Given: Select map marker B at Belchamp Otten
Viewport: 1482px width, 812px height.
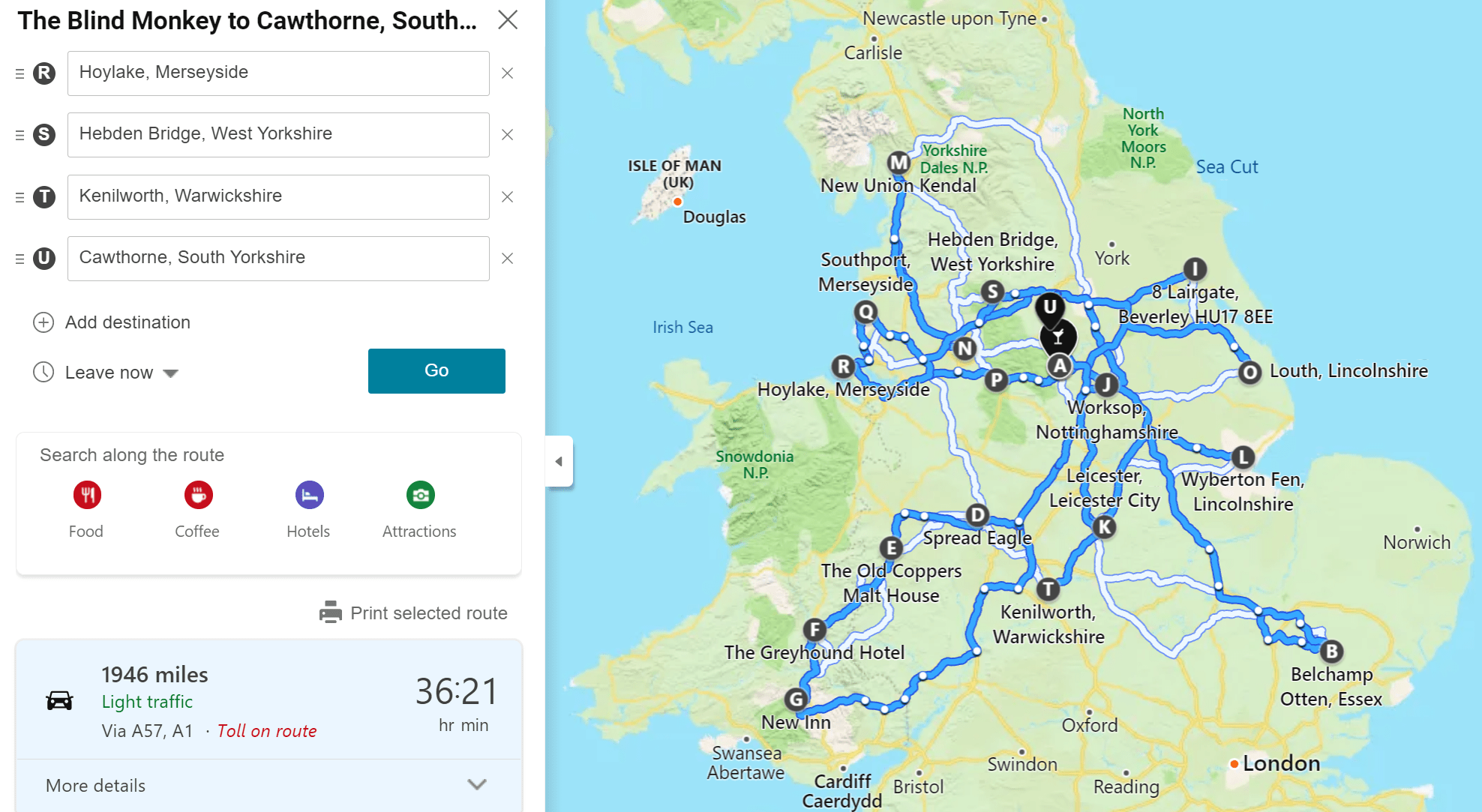Looking at the screenshot, I should (x=1332, y=651).
